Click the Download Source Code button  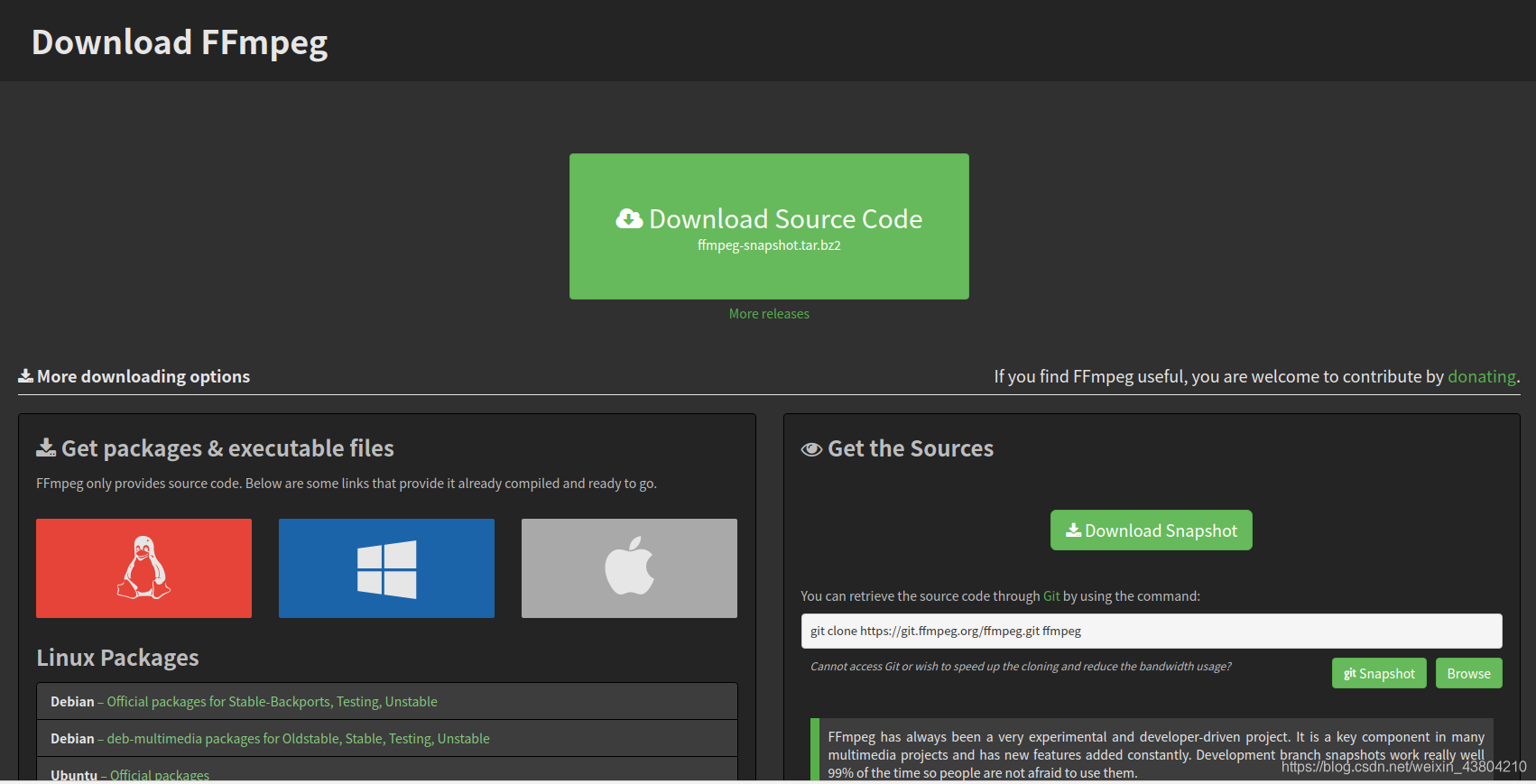[x=769, y=226]
